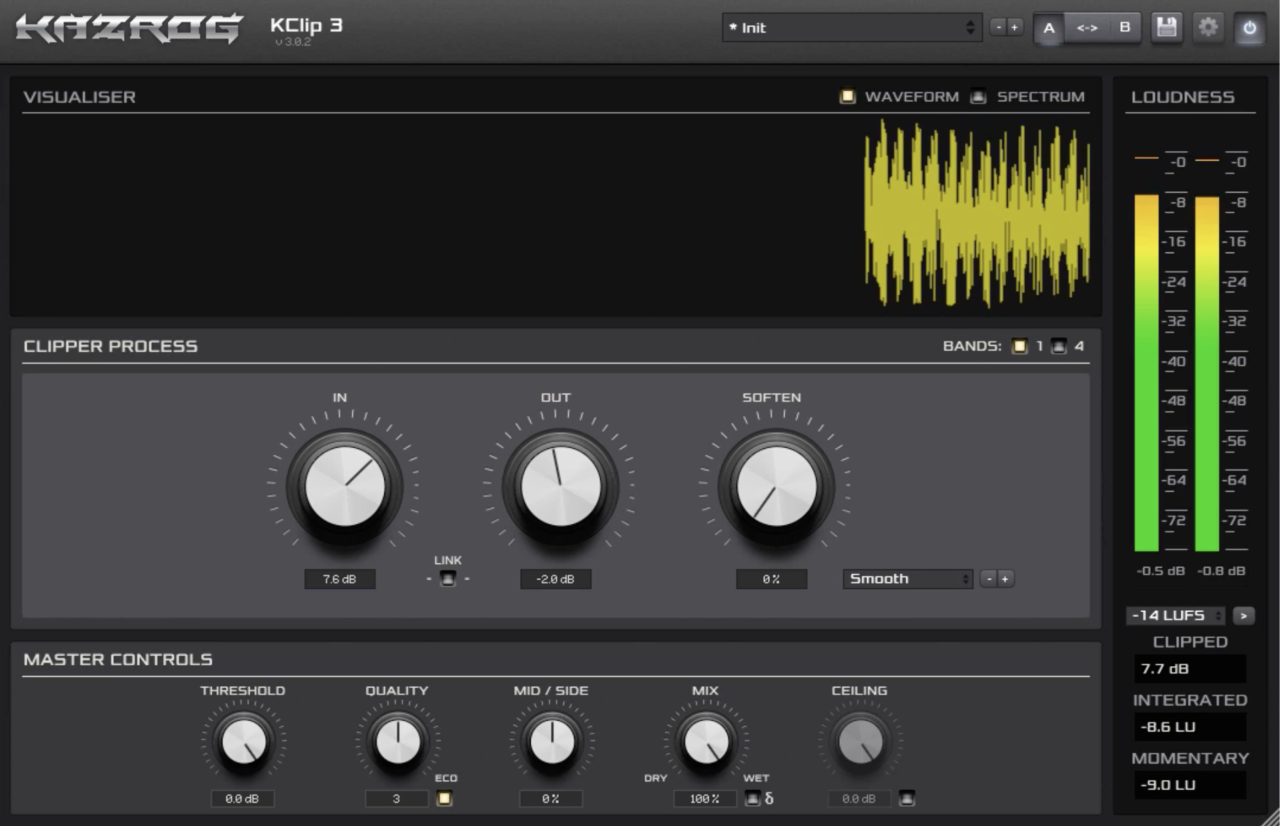The image size is (1280, 826).
Task: Go to next preset with plus button
Action: [1015, 28]
